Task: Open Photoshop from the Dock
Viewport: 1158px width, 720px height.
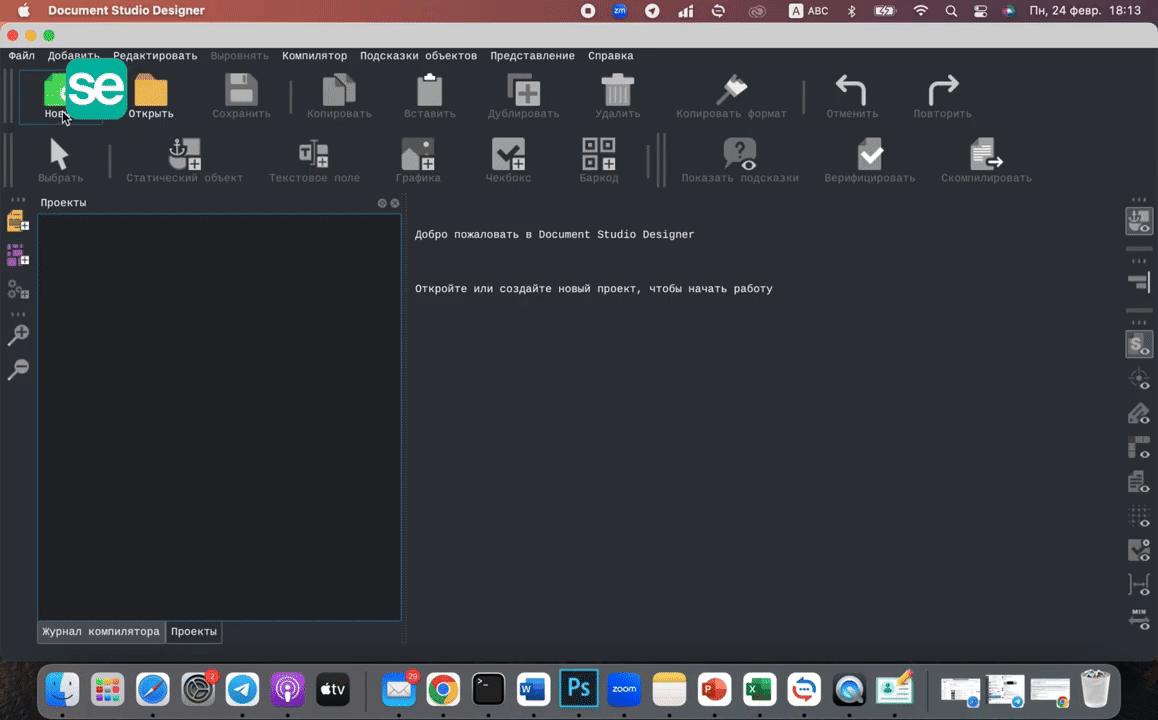Action: (578, 689)
